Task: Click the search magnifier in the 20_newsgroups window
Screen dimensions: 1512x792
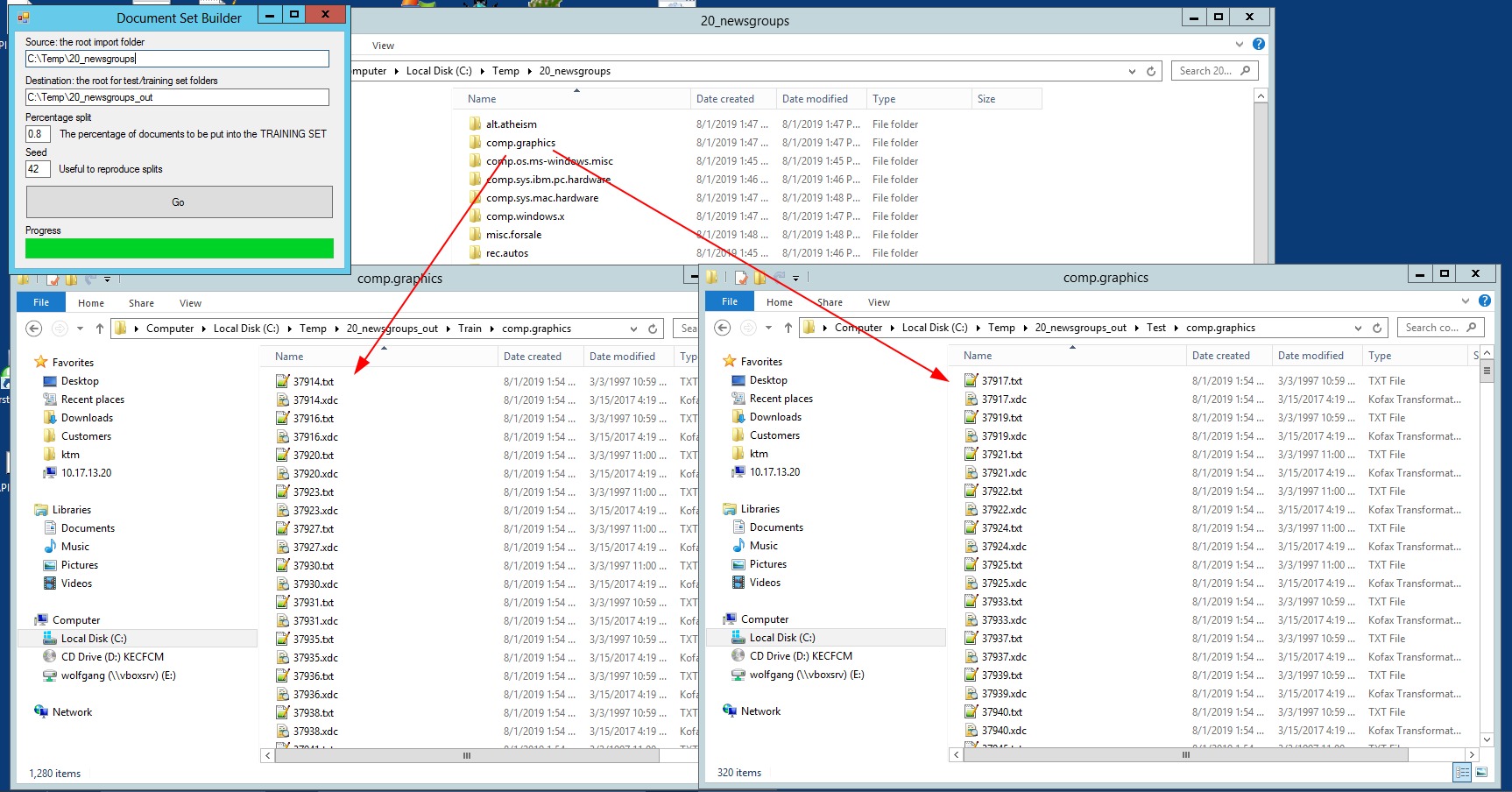Action: click(1246, 71)
